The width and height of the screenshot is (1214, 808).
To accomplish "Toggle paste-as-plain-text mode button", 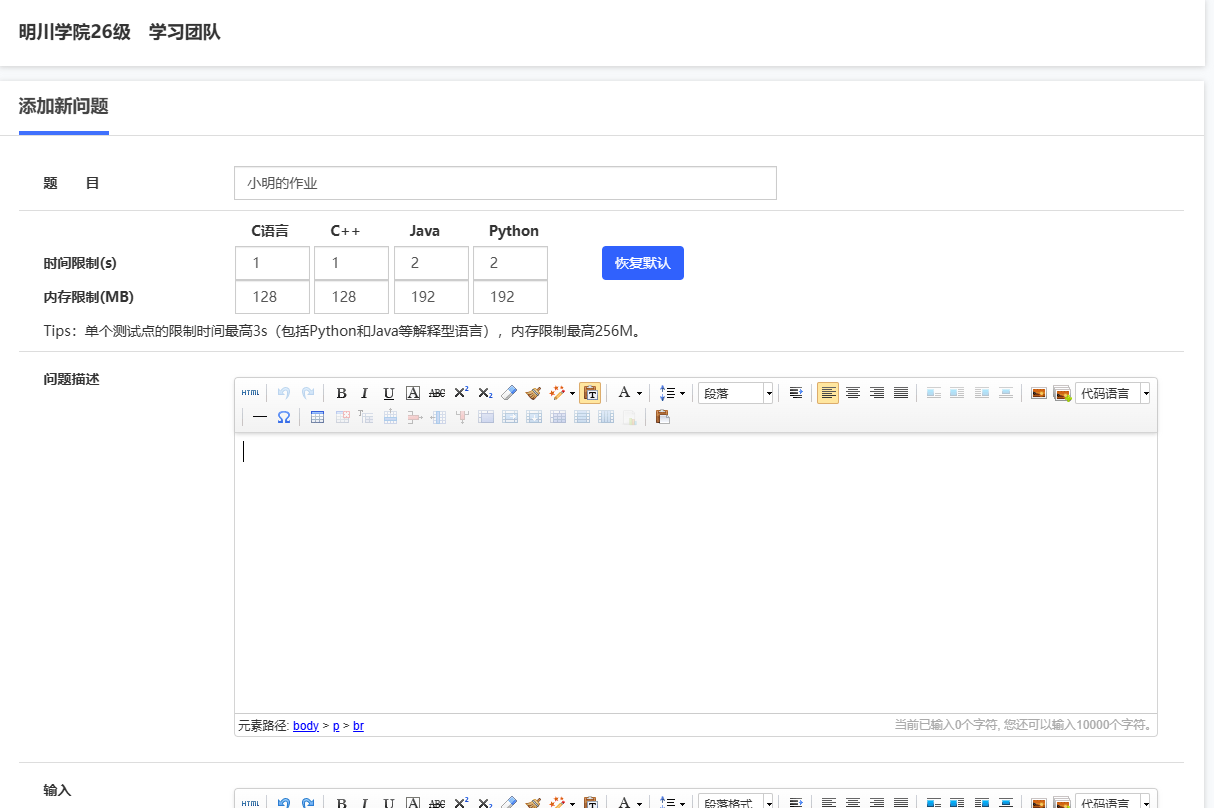I will pyautogui.click(x=590, y=393).
